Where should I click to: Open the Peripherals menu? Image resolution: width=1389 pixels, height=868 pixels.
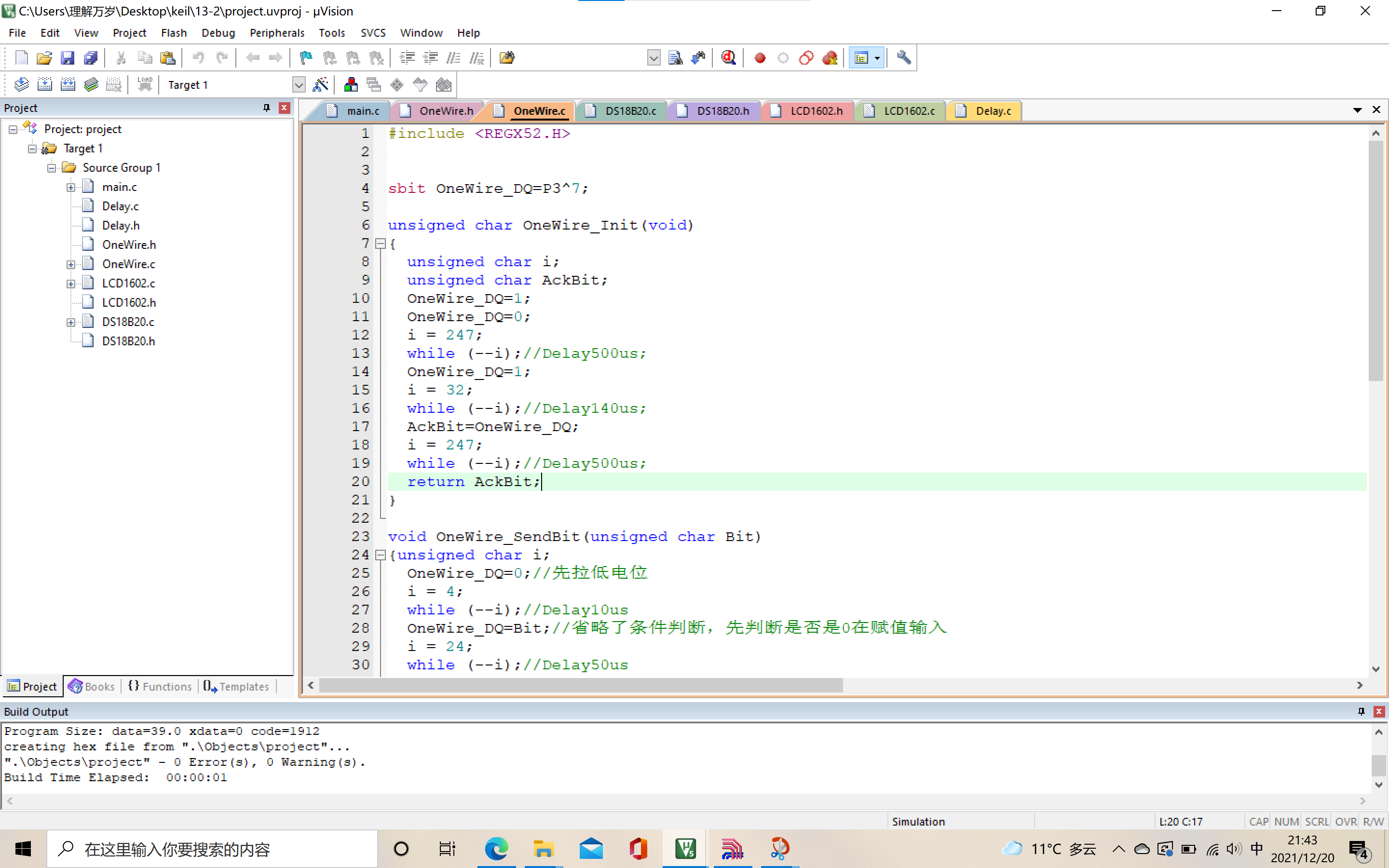click(277, 33)
